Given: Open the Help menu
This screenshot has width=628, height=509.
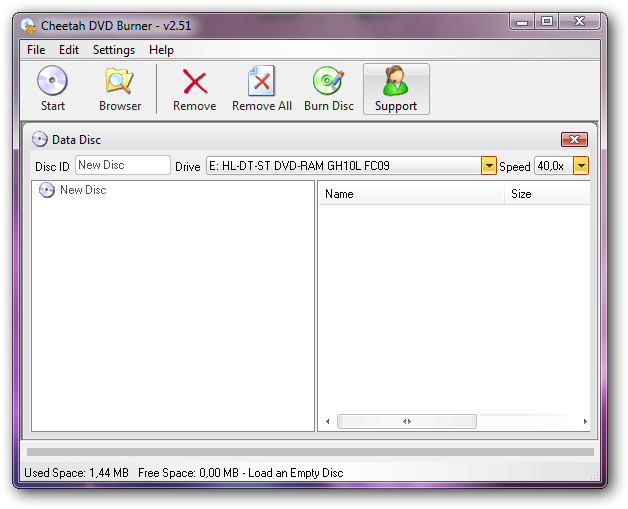Looking at the screenshot, I should [x=161, y=50].
